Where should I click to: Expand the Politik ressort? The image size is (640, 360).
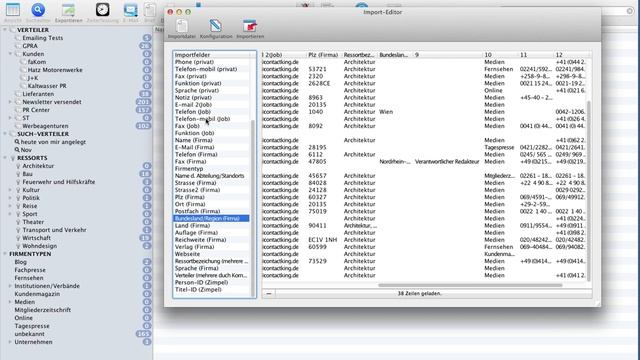coord(10,198)
